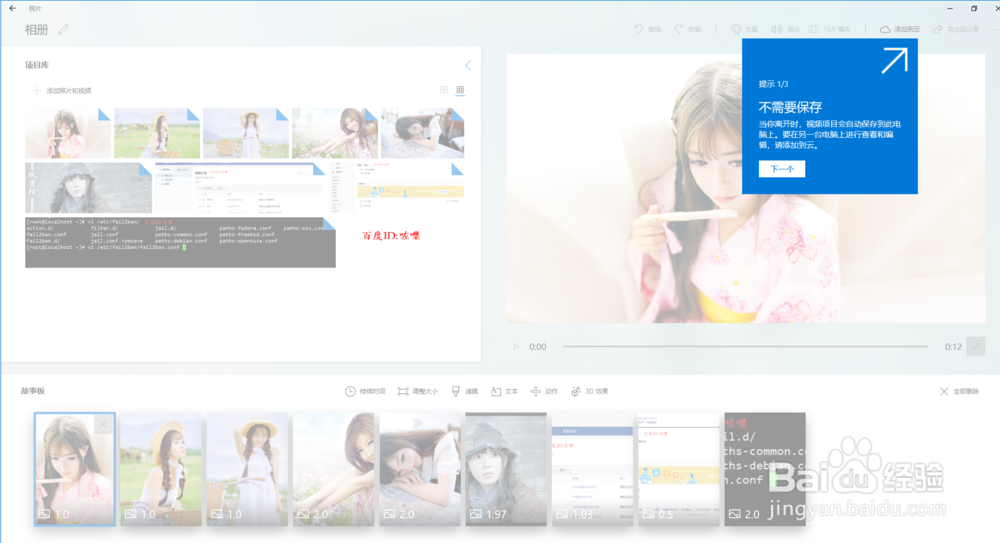Image resolution: width=1000 pixels, height=543 pixels.
Task: Select storyboard clip with duration 1.03
Action: point(592,469)
